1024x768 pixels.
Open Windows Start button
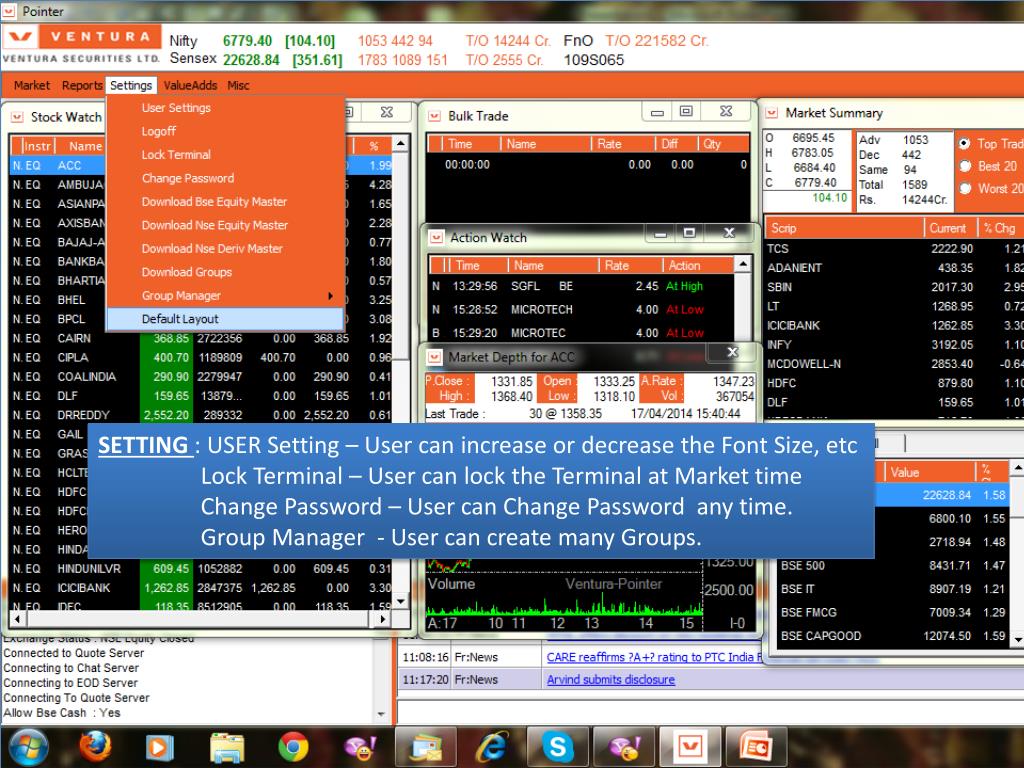[x=28, y=748]
